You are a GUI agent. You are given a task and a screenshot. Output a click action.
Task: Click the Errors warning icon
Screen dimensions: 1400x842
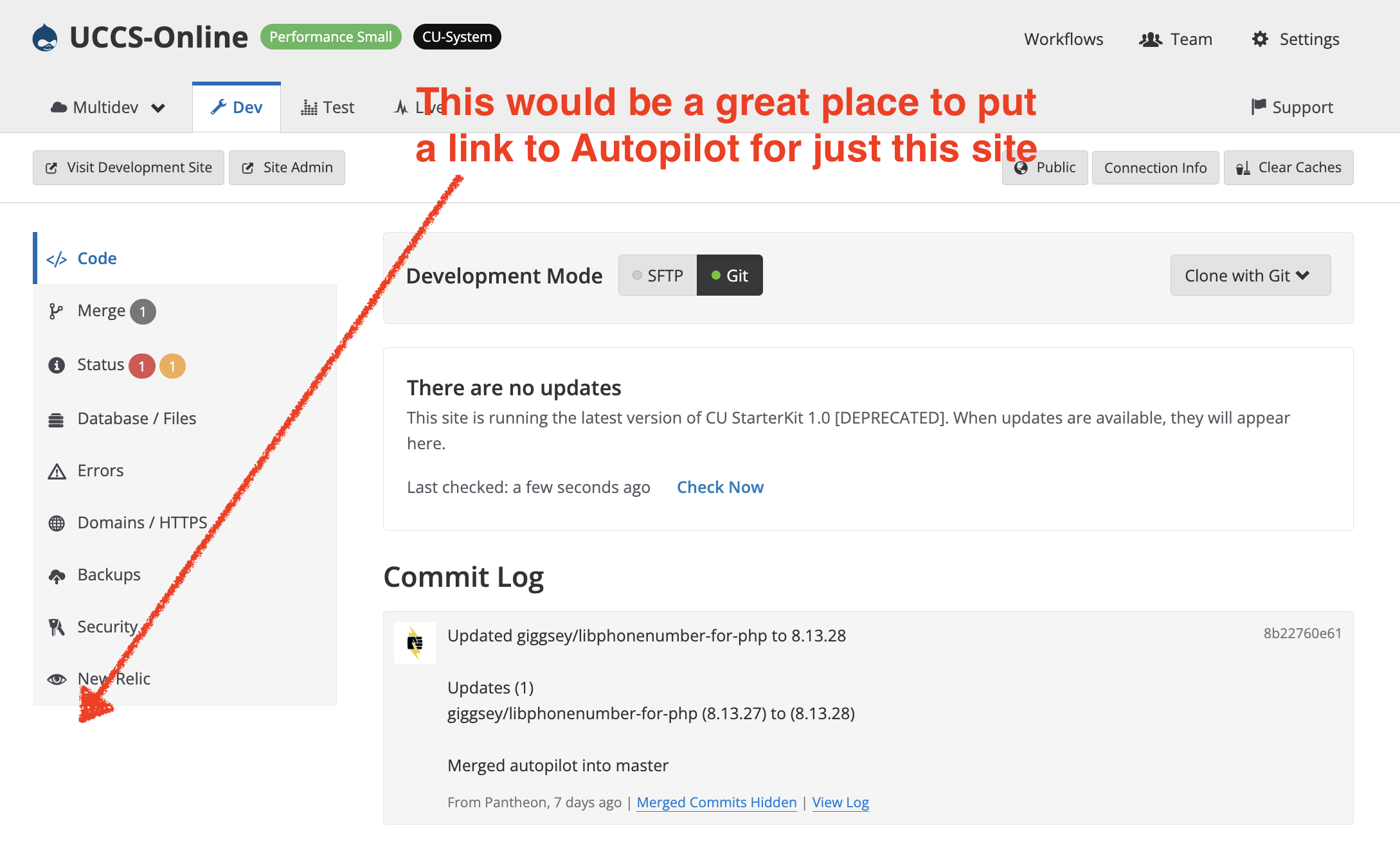57,470
